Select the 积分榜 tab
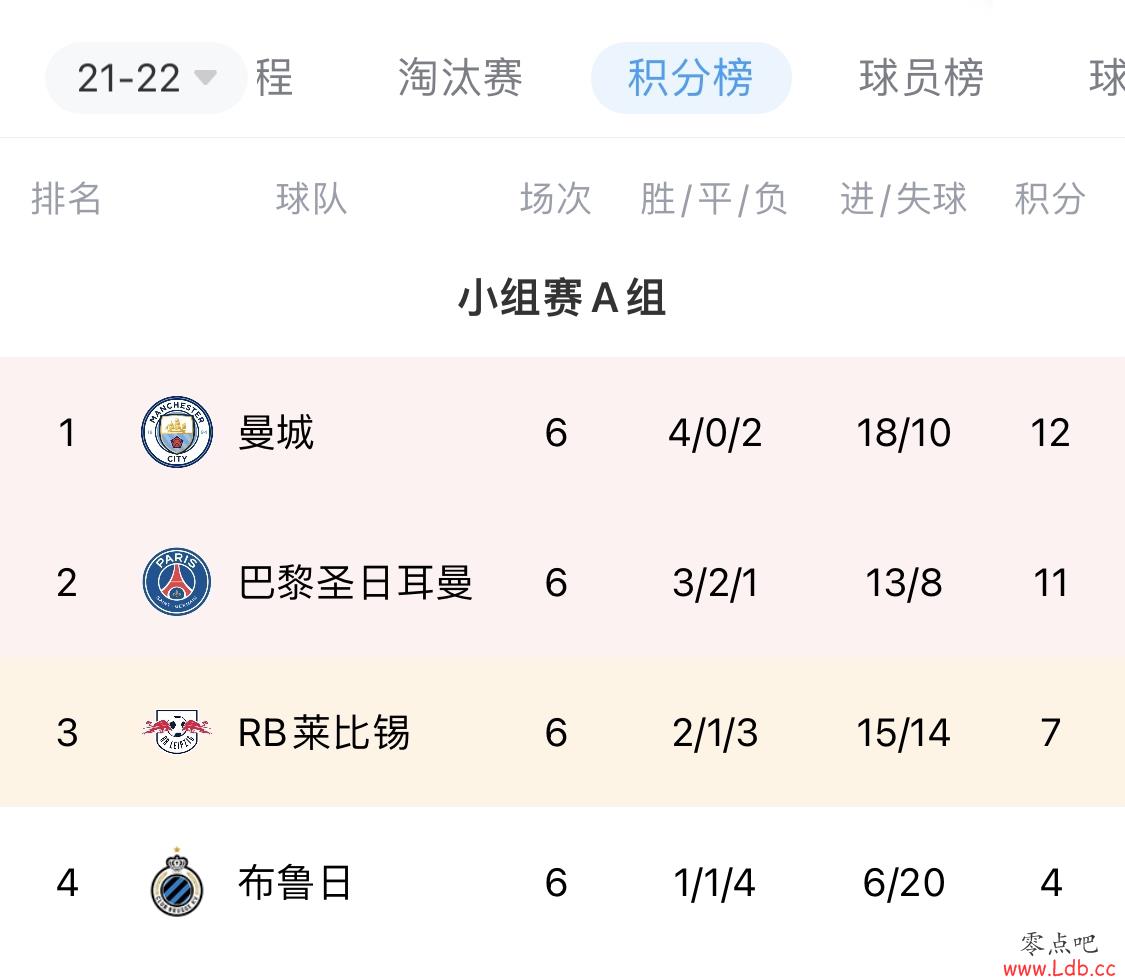 [690, 77]
